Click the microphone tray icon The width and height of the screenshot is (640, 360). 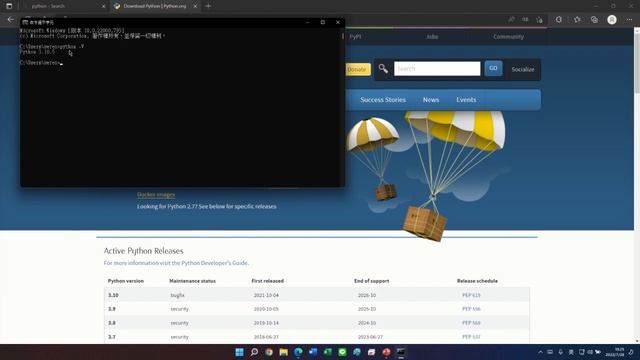pyautogui.click(x=560, y=352)
